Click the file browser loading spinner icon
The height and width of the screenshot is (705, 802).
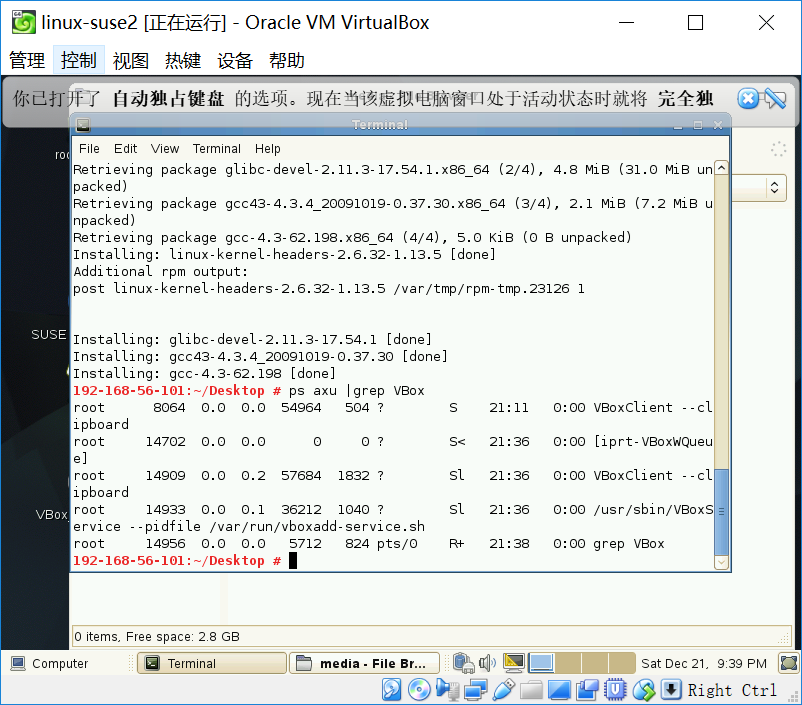click(778, 149)
